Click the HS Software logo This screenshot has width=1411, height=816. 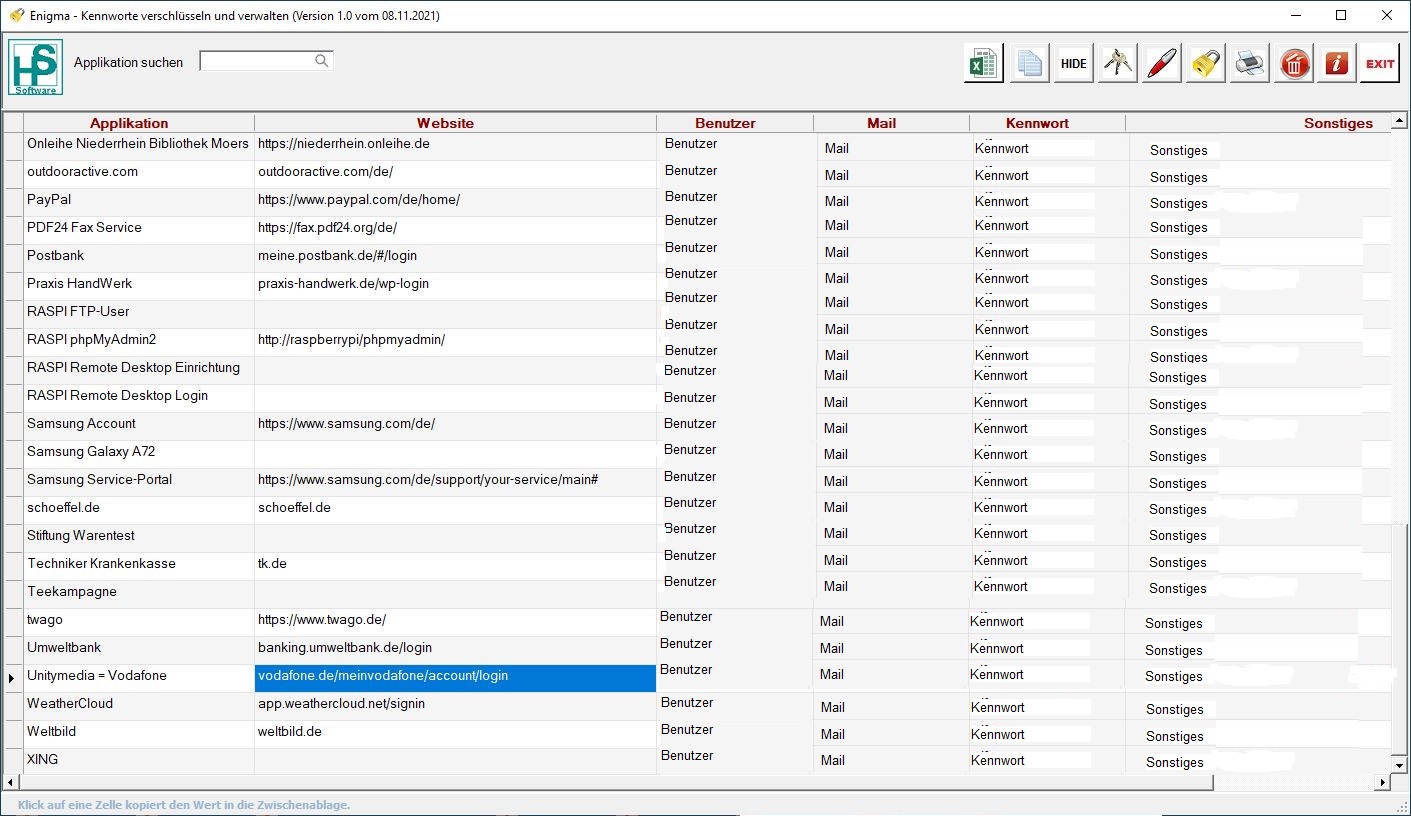point(36,67)
